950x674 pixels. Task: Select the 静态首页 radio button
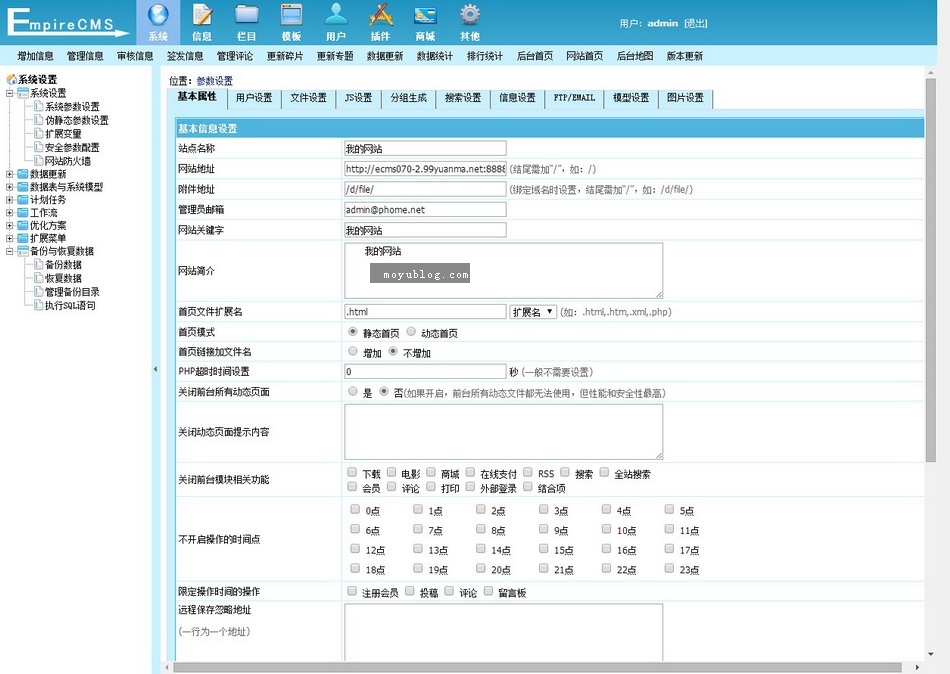pos(353,332)
